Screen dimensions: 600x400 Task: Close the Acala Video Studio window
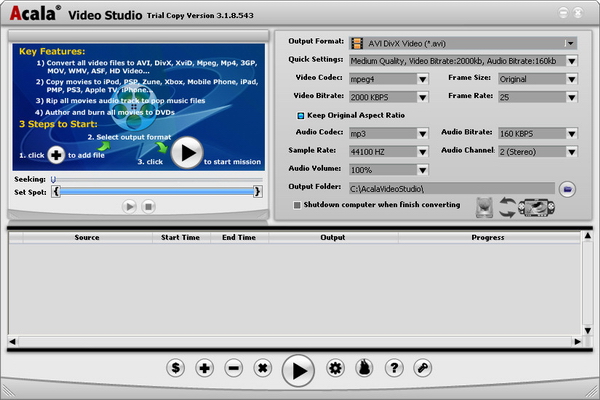[578, 13]
